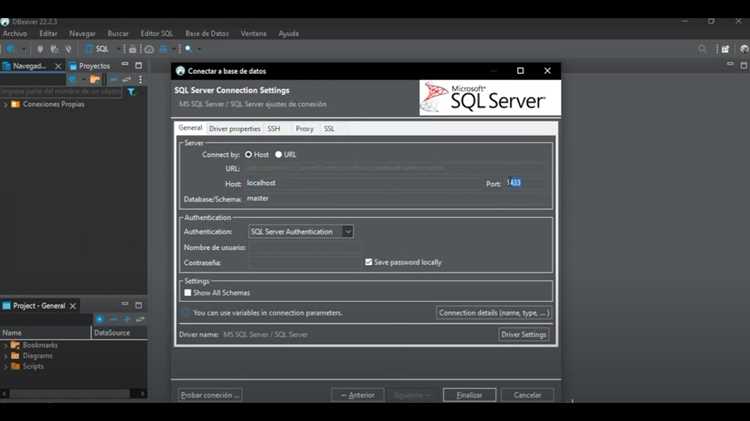Switch to the Proxy tab

coord(304,129)
